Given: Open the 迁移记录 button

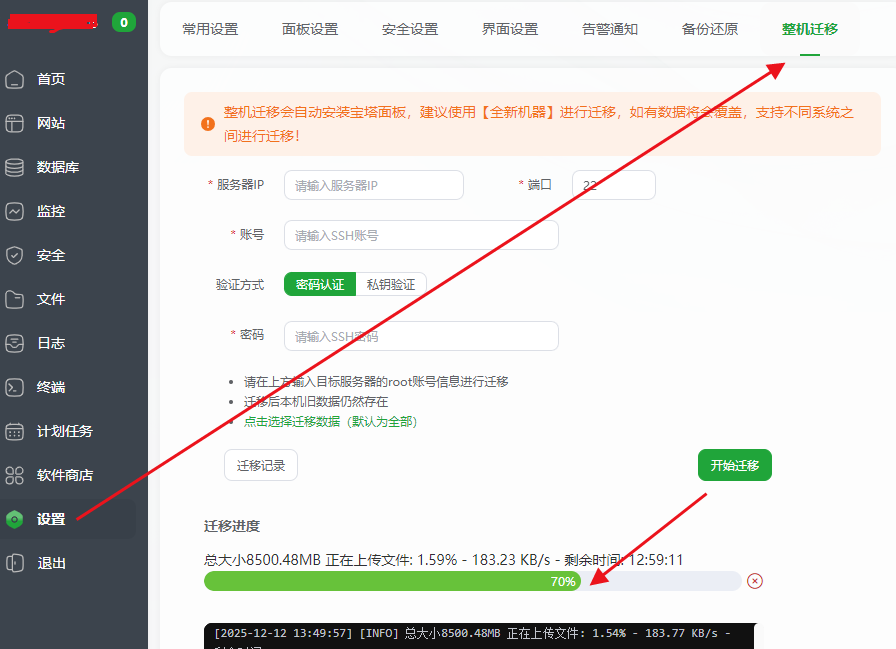Looking at the screenshot, I should (261, 465).
